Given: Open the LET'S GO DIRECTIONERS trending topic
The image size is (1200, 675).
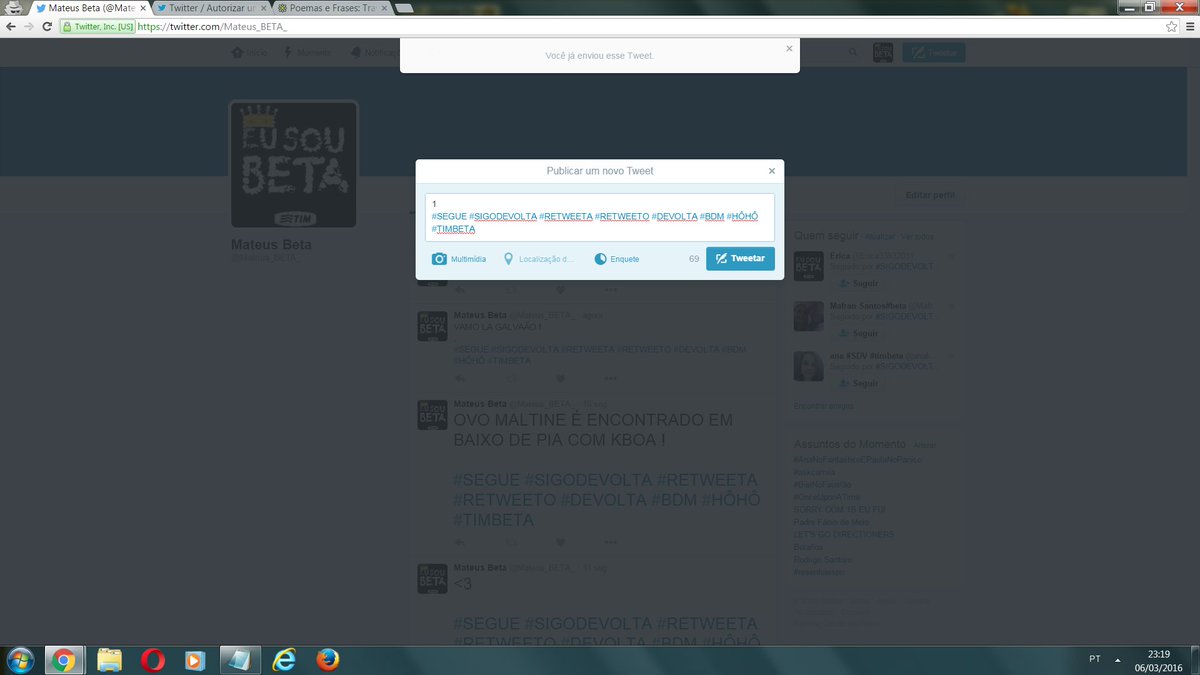Looking at the screenshot, I should point(844,535).
